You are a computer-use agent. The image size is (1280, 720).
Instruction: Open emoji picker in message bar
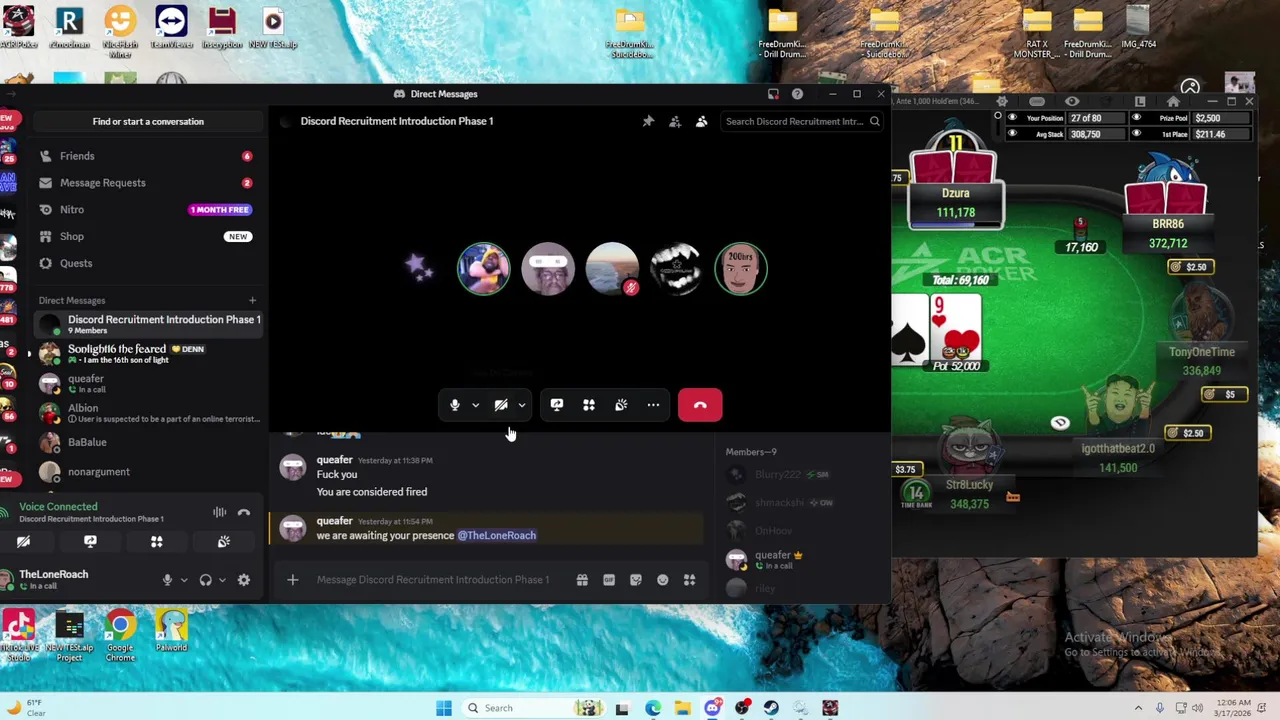(663, 580)
